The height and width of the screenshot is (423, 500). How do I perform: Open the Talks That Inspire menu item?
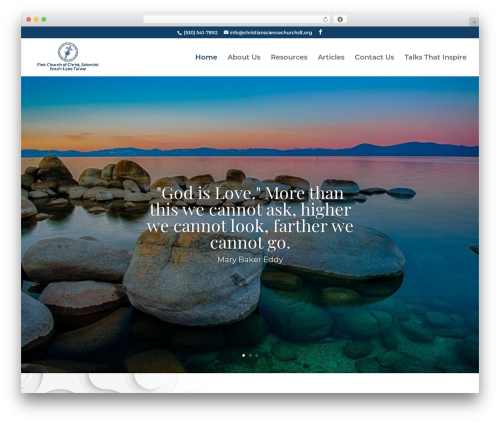click(435, 57)
